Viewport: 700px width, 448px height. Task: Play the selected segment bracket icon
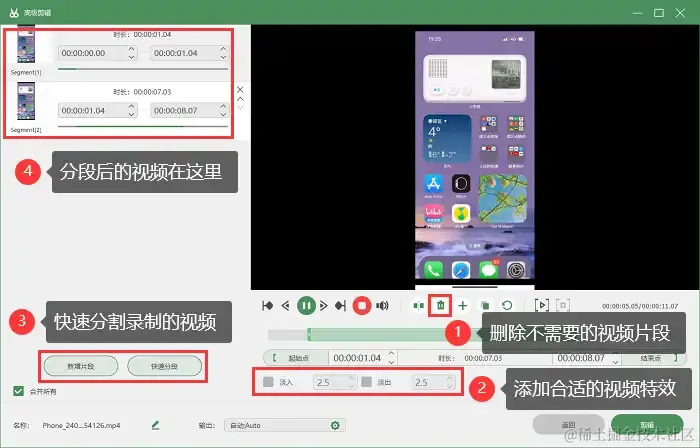point(542,305)
